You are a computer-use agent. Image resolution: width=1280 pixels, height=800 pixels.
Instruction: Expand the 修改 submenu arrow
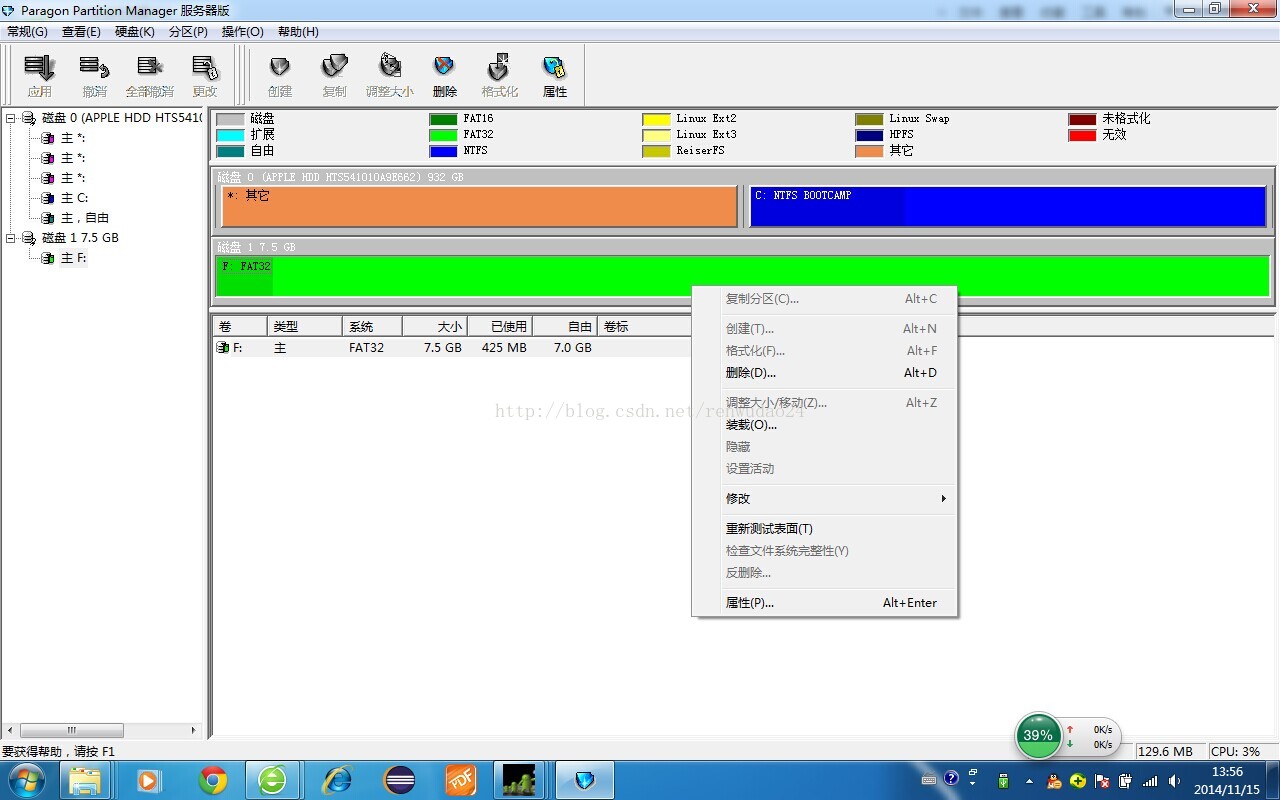pyautogui.click(x=943, y=499)
